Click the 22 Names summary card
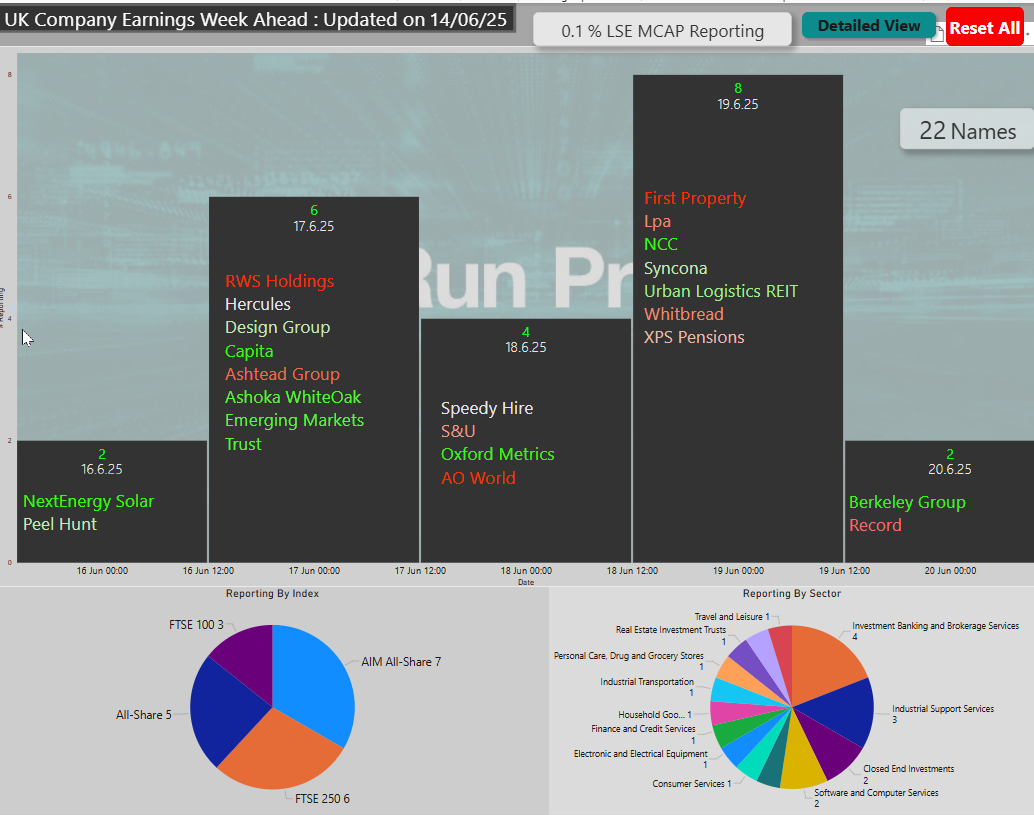The height and width of the screenshot is (815, 1034). 967,131
